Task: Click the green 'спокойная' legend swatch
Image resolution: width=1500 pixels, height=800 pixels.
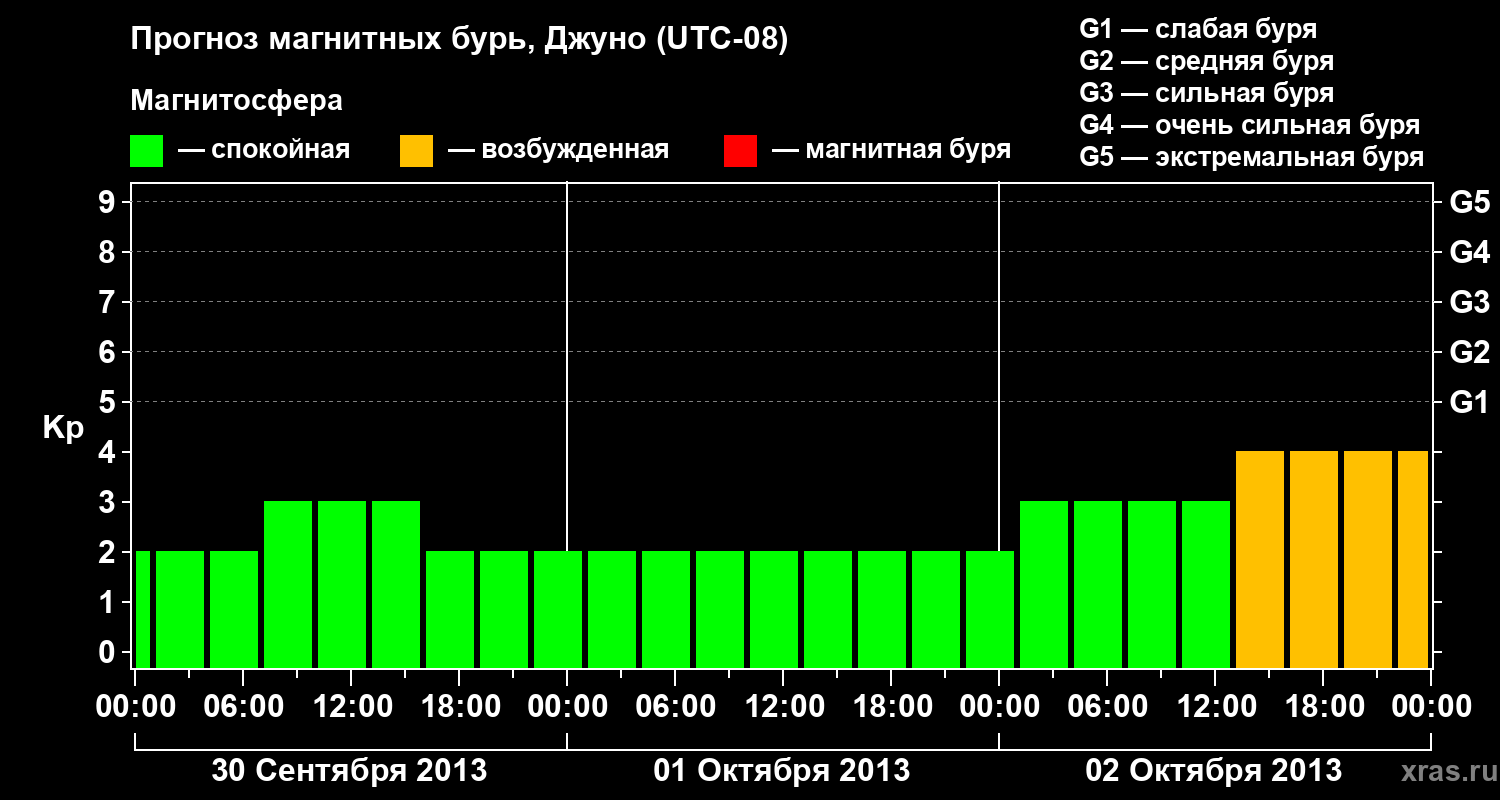Action: (147, 151)
